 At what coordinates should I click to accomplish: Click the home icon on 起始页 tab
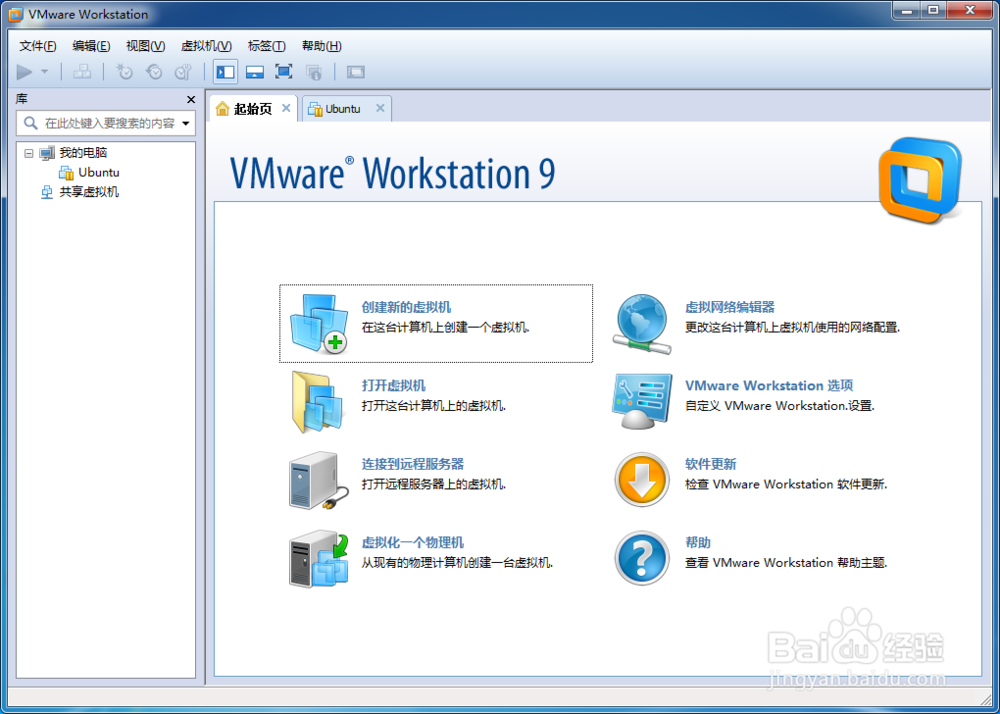(x=222, y=109)
